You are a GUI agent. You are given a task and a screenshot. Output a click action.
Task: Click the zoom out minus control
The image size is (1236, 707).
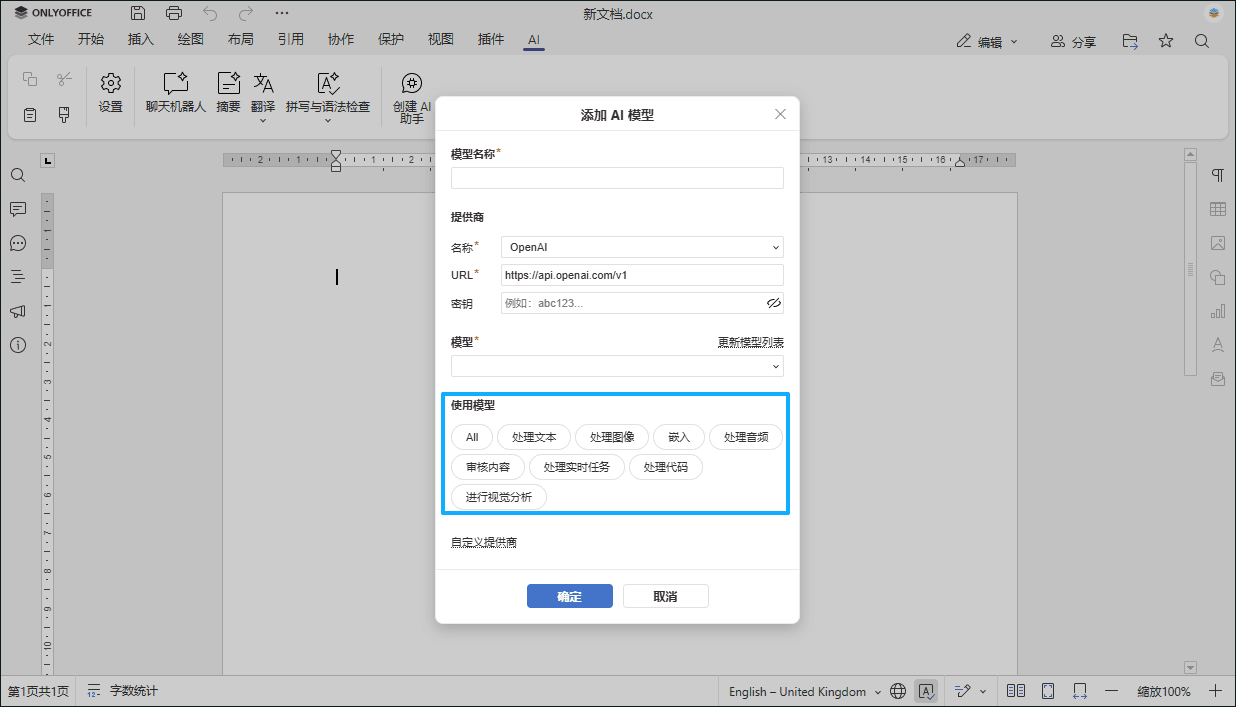click(x=1112, y=691)
